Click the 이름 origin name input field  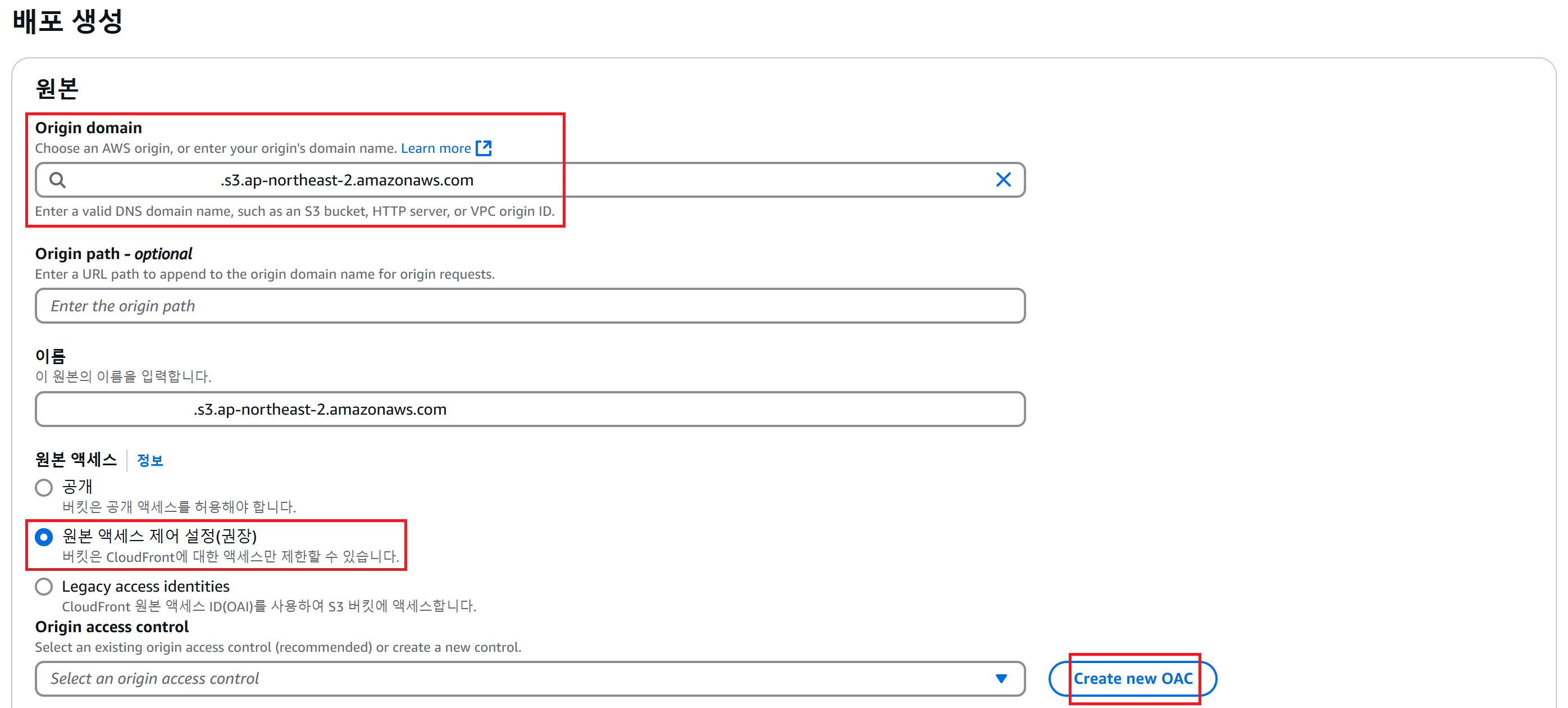[x=609, y=409]
